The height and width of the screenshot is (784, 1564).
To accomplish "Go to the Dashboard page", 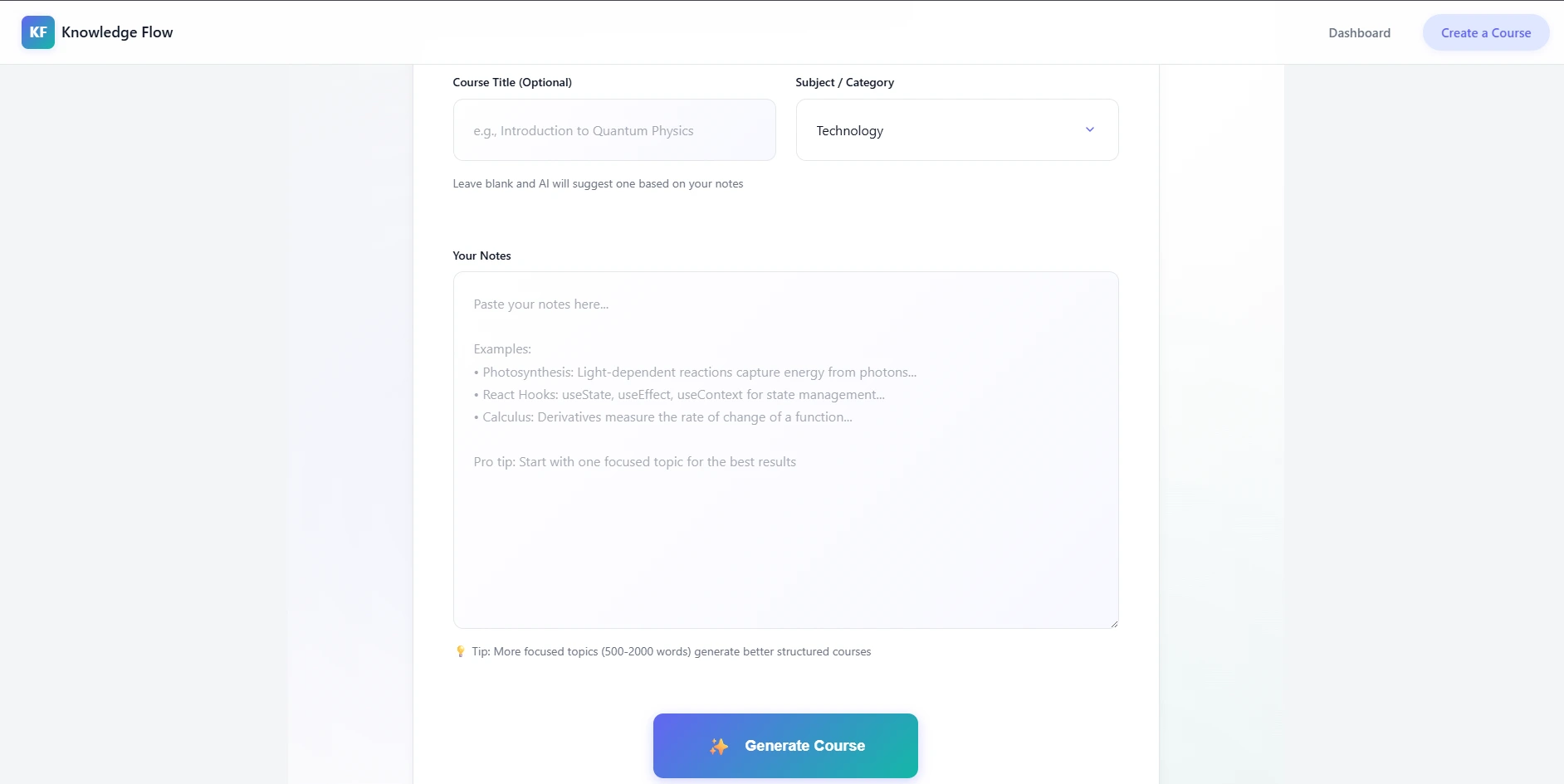I will [1359, 32].
